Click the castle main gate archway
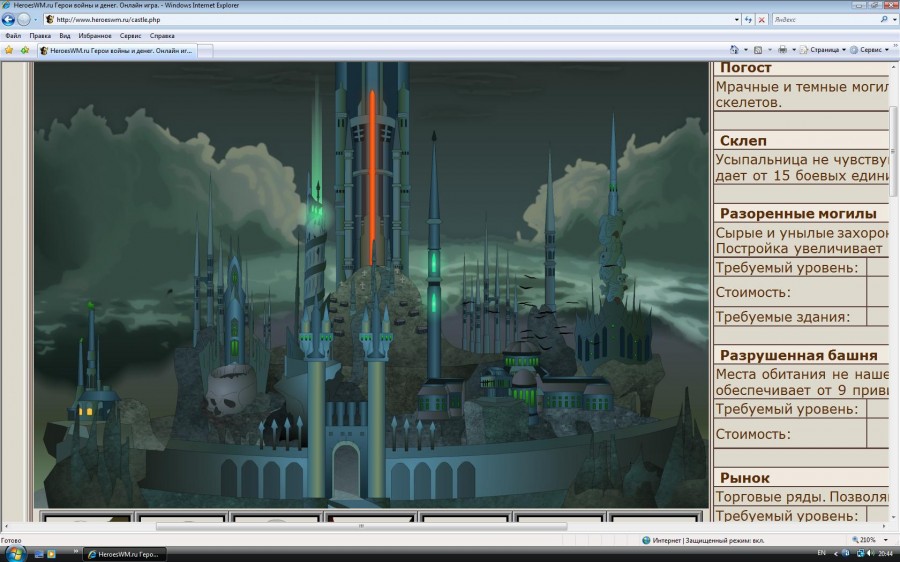 (346, 468)
